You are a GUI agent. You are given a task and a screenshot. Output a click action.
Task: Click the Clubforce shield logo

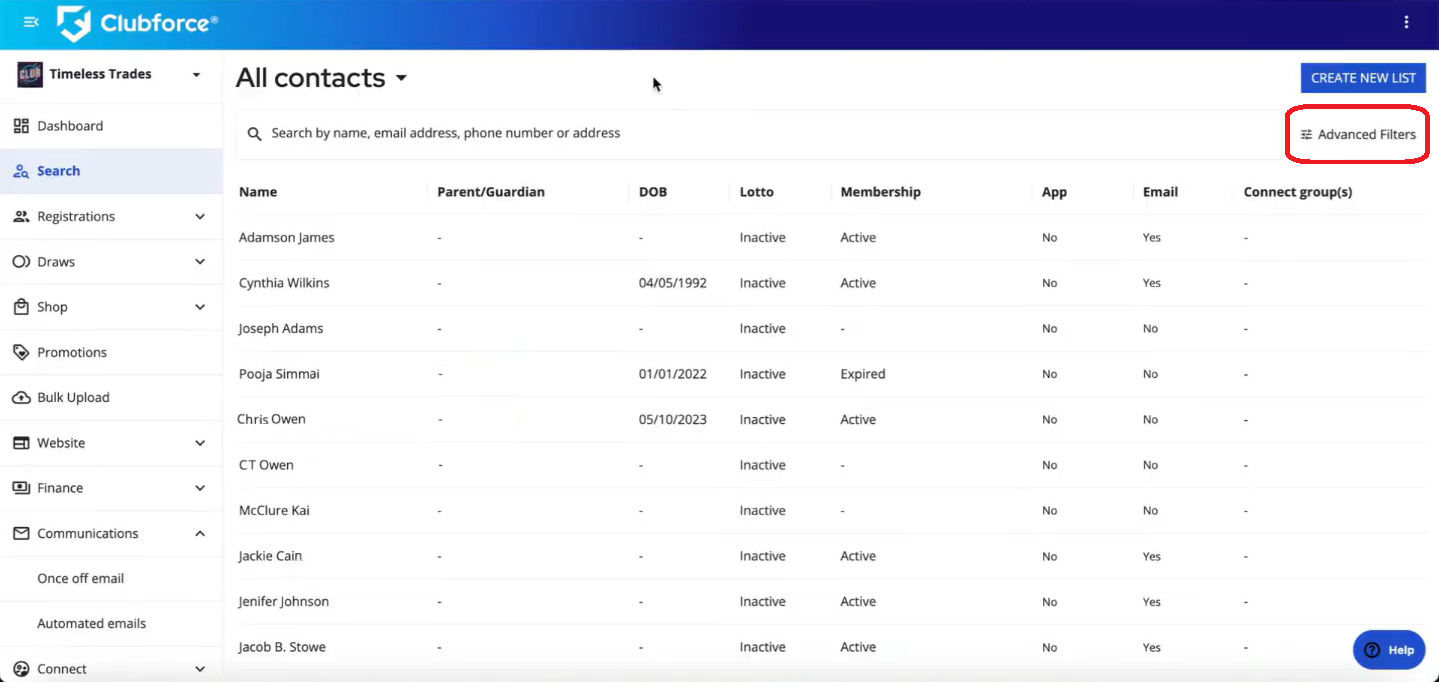[x=74, y=23]
